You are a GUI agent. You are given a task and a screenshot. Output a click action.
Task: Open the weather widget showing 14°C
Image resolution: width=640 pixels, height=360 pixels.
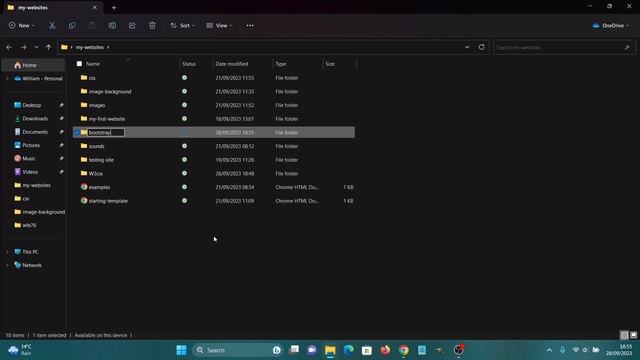(20, 350)
